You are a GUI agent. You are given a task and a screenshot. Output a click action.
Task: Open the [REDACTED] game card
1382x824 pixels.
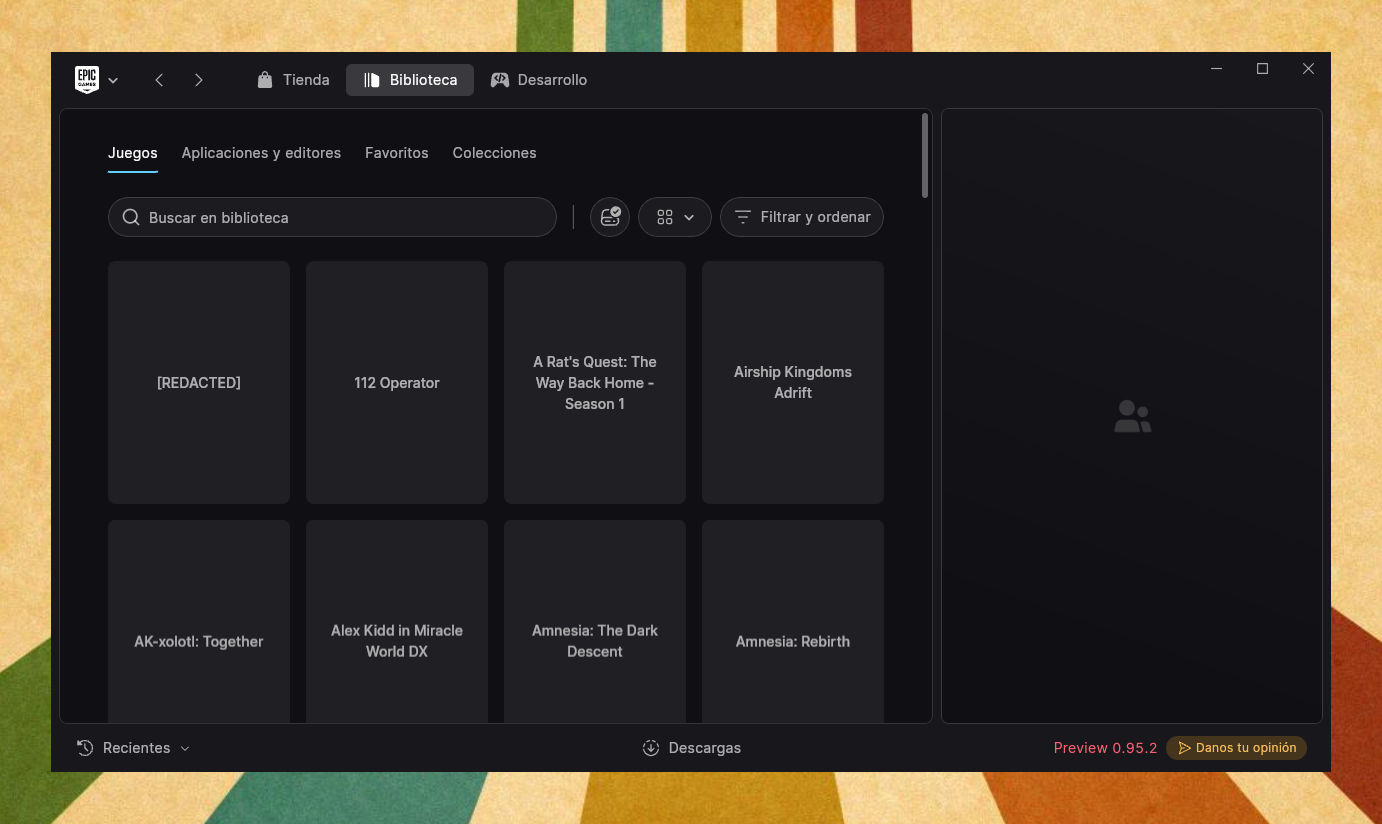(x=199, y=383)
